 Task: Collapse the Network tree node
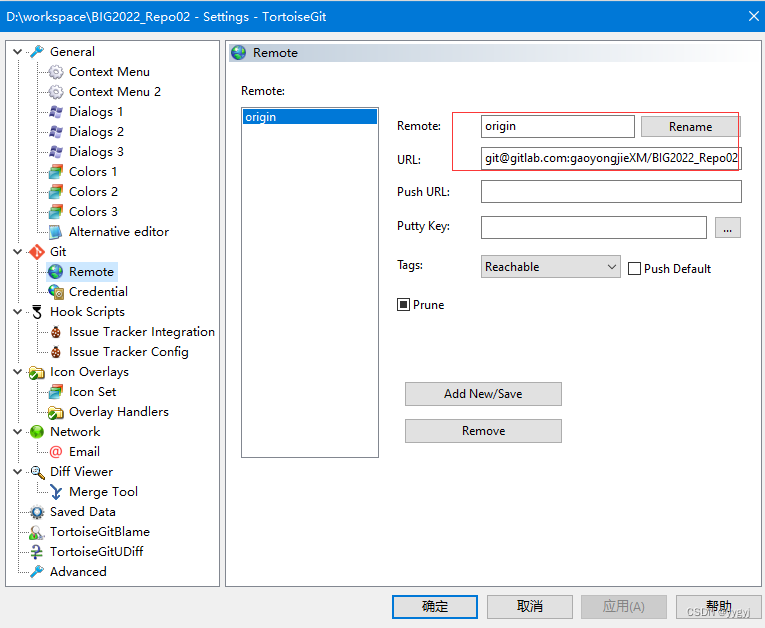[18, 432]
